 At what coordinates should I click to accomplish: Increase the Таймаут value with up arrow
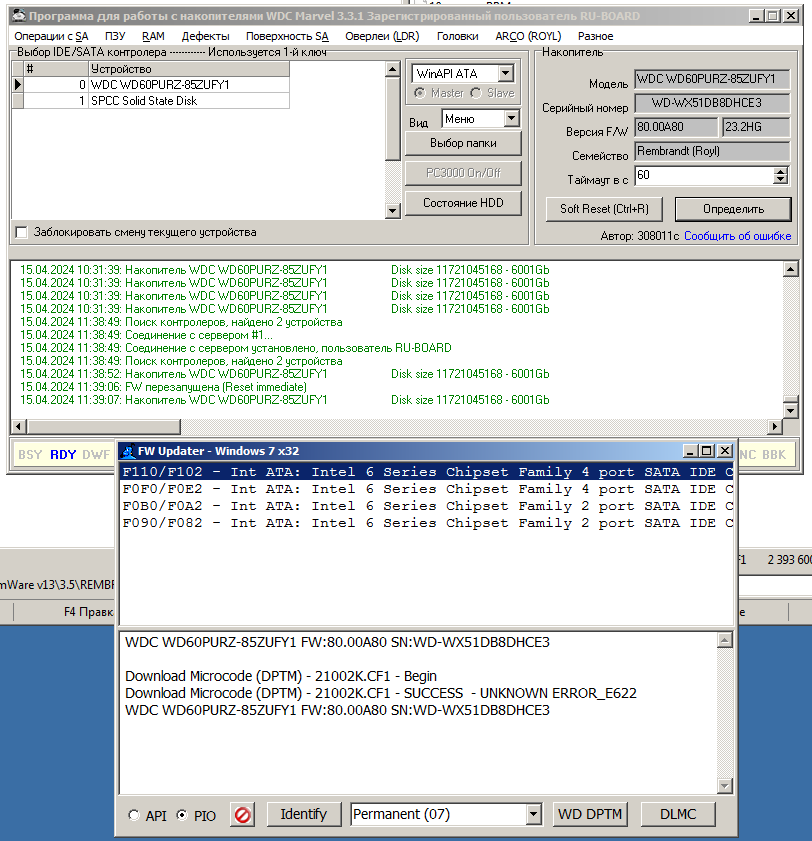tap(781, 172)
